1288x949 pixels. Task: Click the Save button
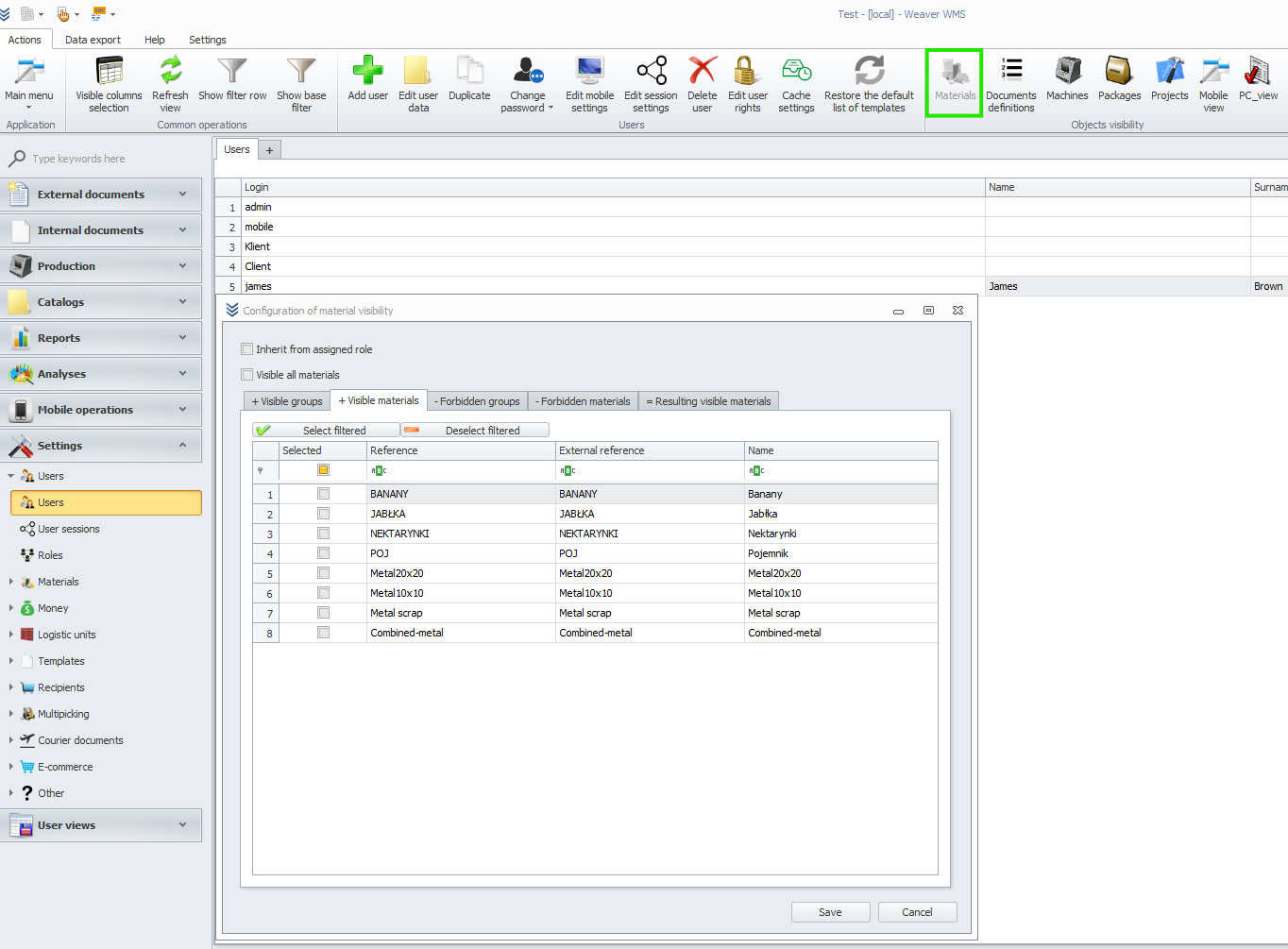coord(830,912)
